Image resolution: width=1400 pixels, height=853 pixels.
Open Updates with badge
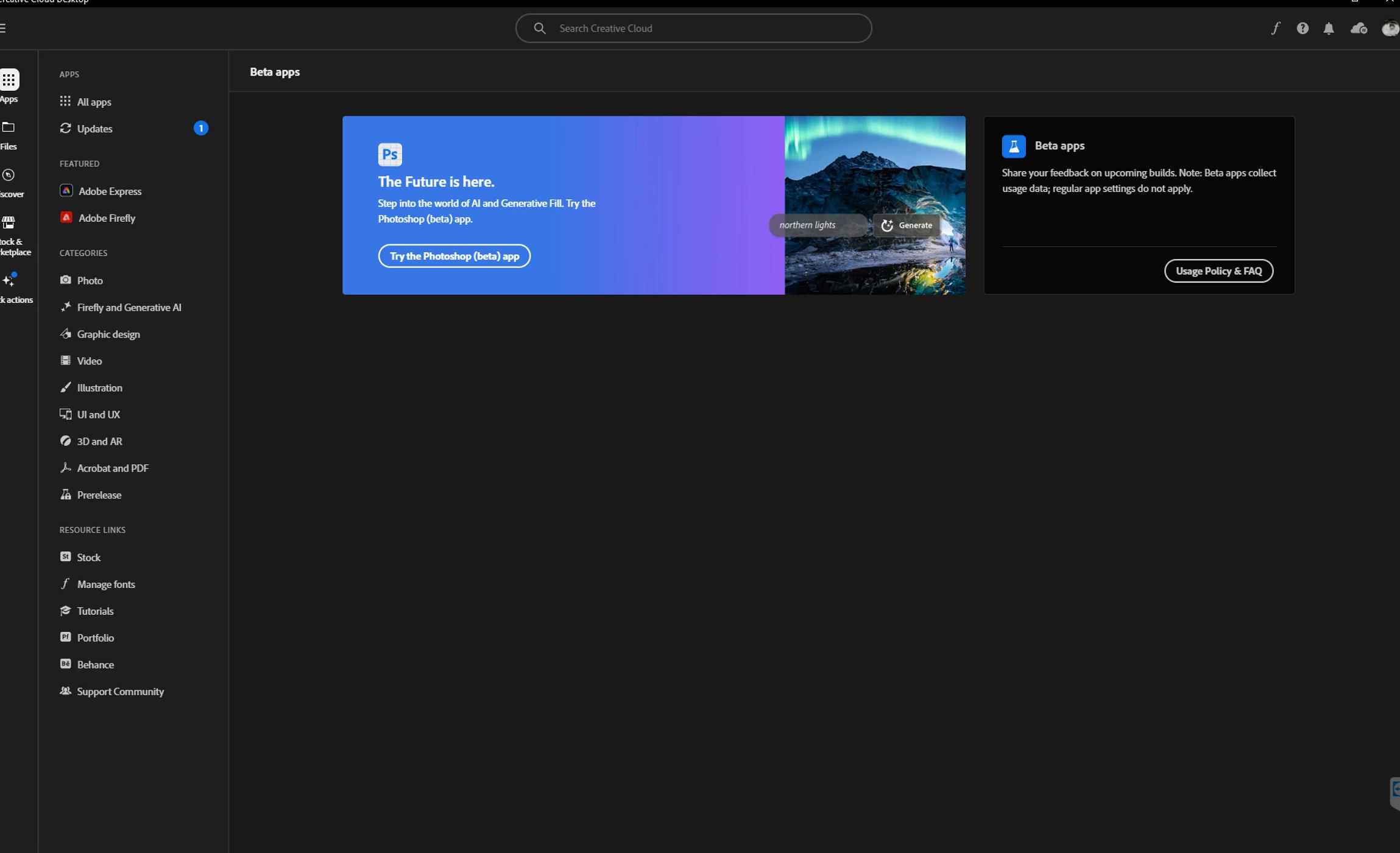pos(94,129)
